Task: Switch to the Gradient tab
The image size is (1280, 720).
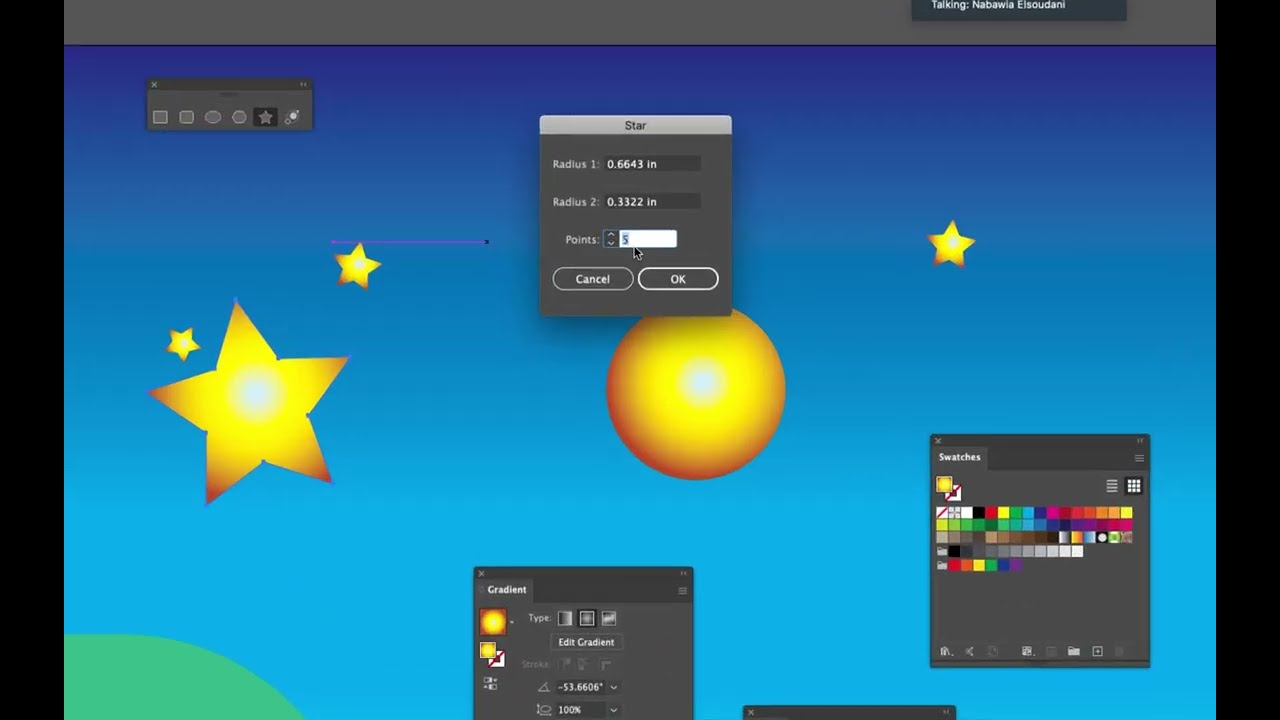Action: 507,590
